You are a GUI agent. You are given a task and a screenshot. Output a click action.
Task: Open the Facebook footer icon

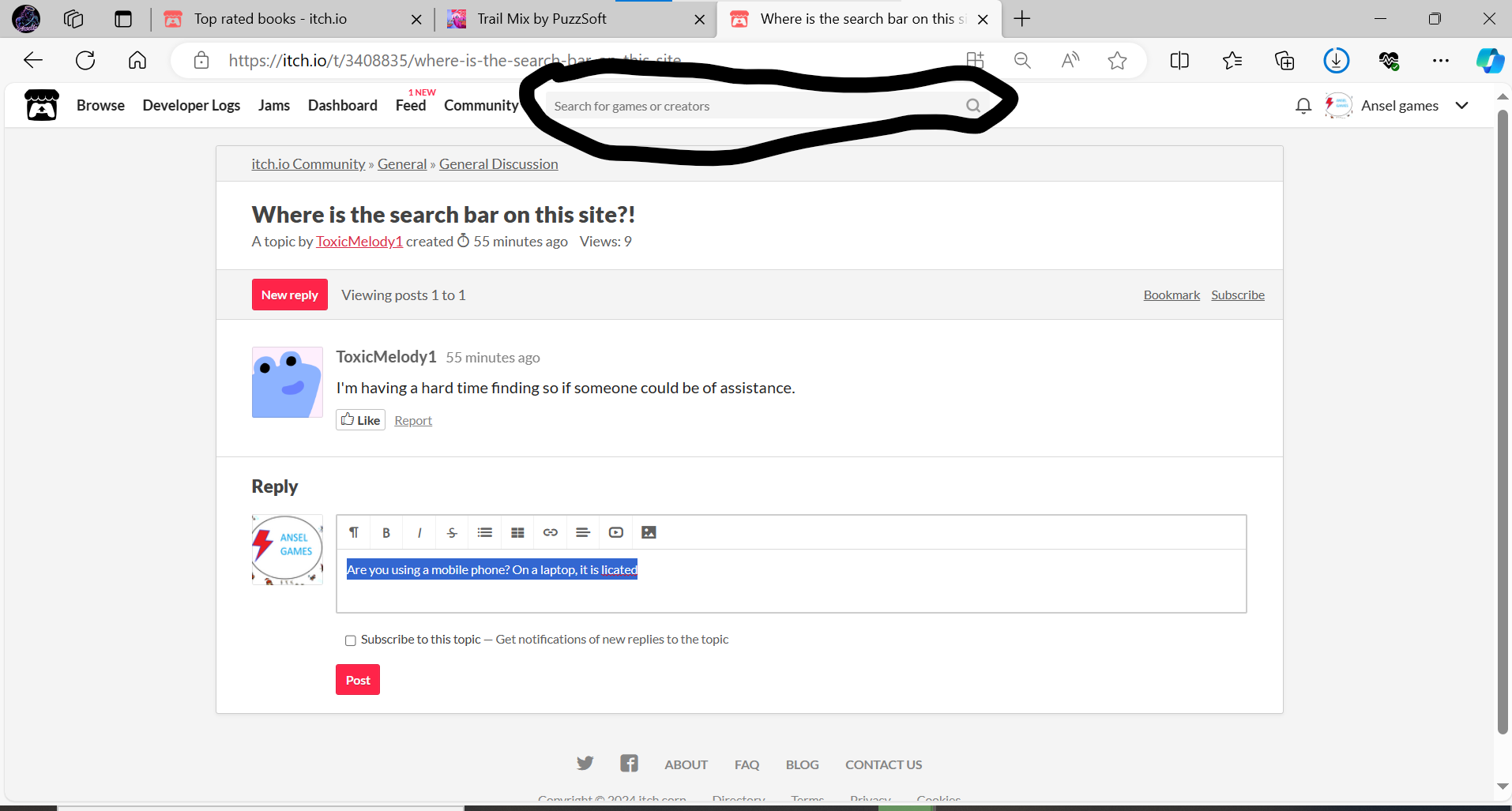[x=629, y=763]
